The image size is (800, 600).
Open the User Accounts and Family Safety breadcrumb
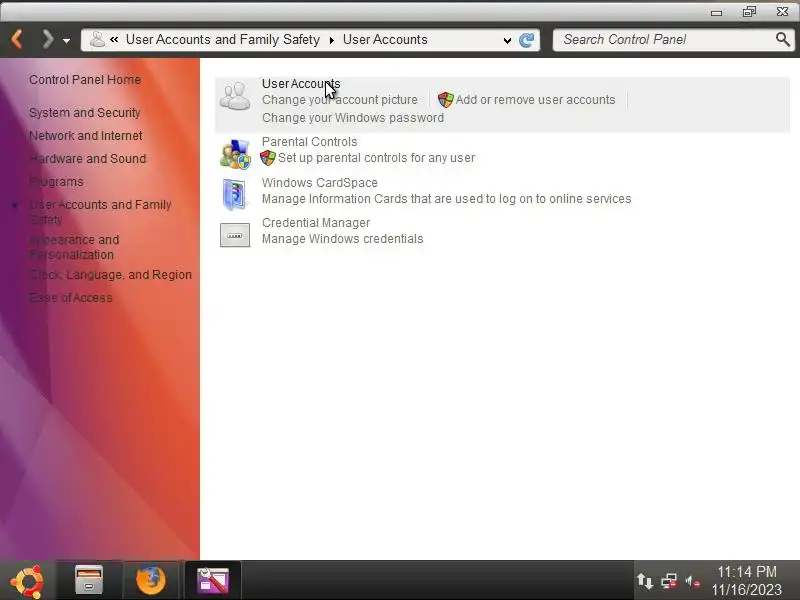[222, 39]
